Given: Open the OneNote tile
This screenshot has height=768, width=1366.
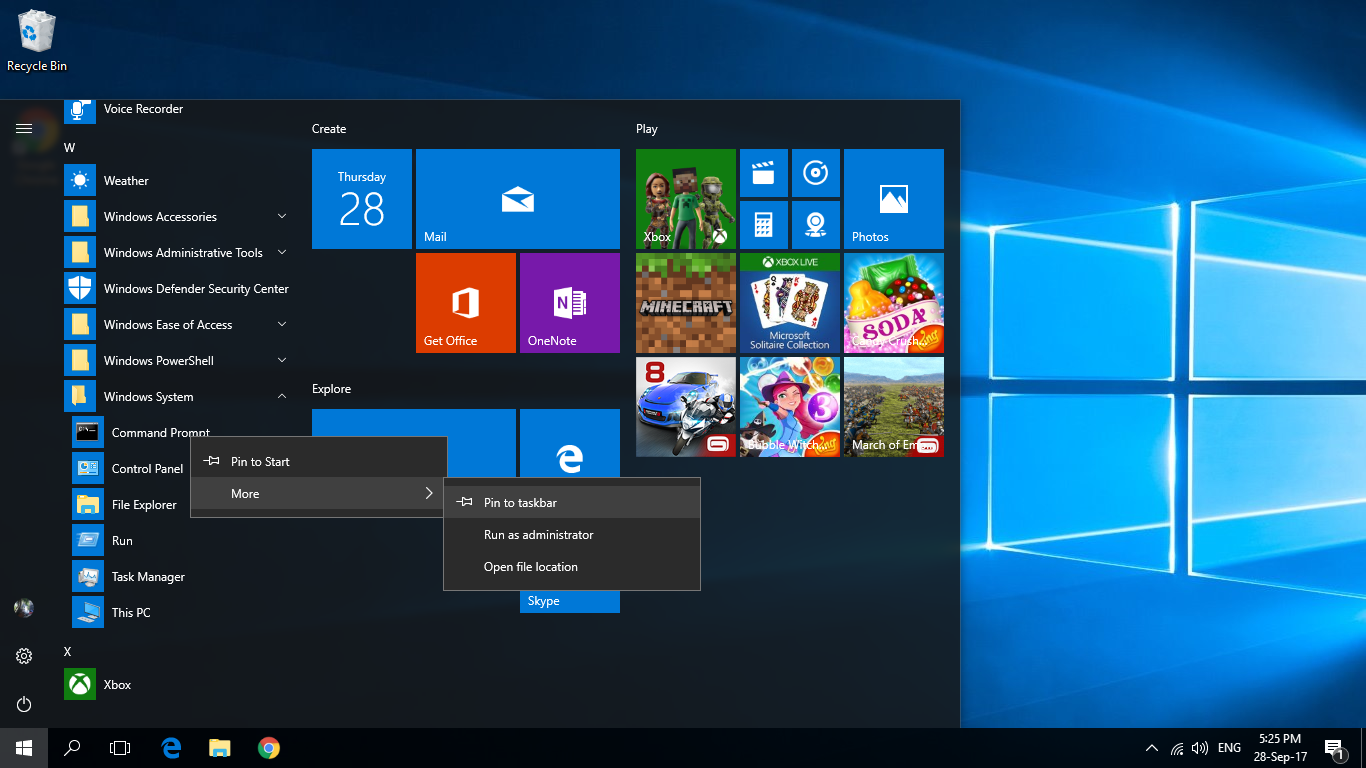Looking at the screenshot, I should [x=570, y=303].
